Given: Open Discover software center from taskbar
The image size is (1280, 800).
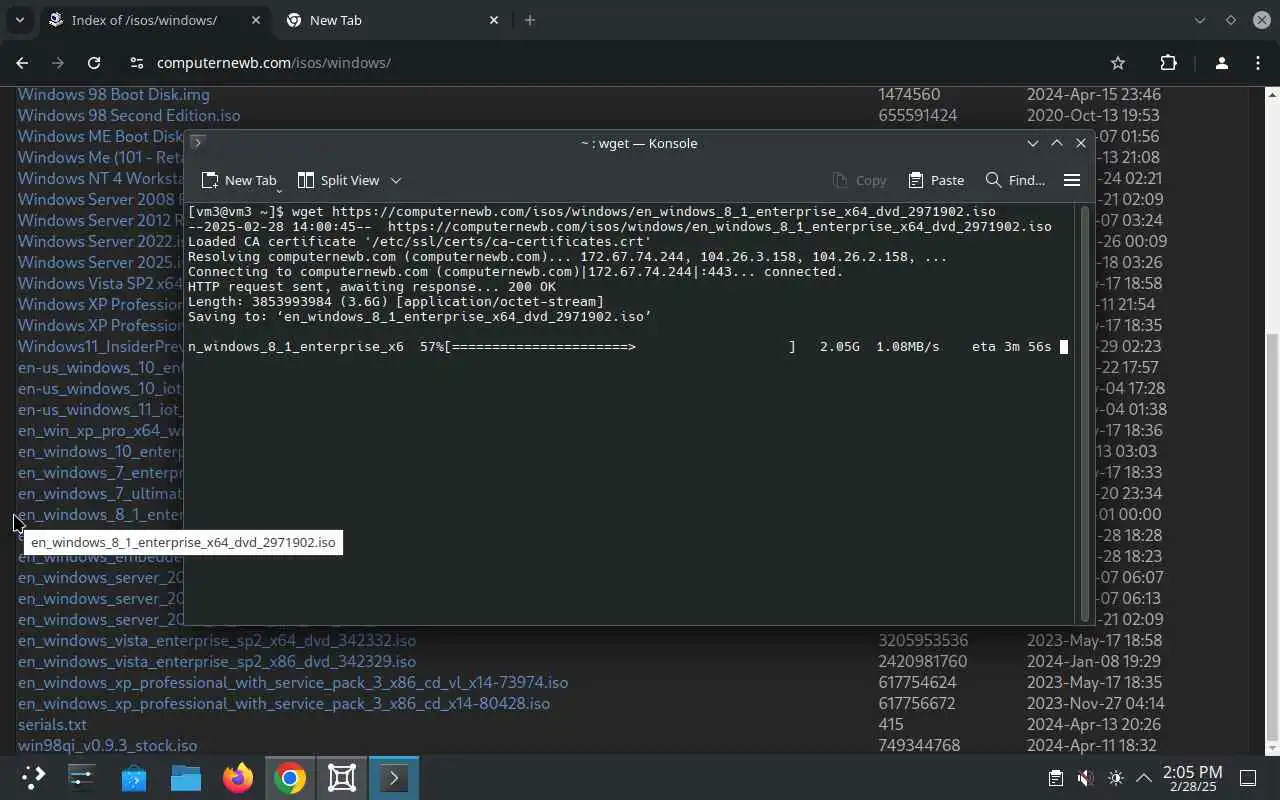Looking at the screenshot, I should 134,778.
